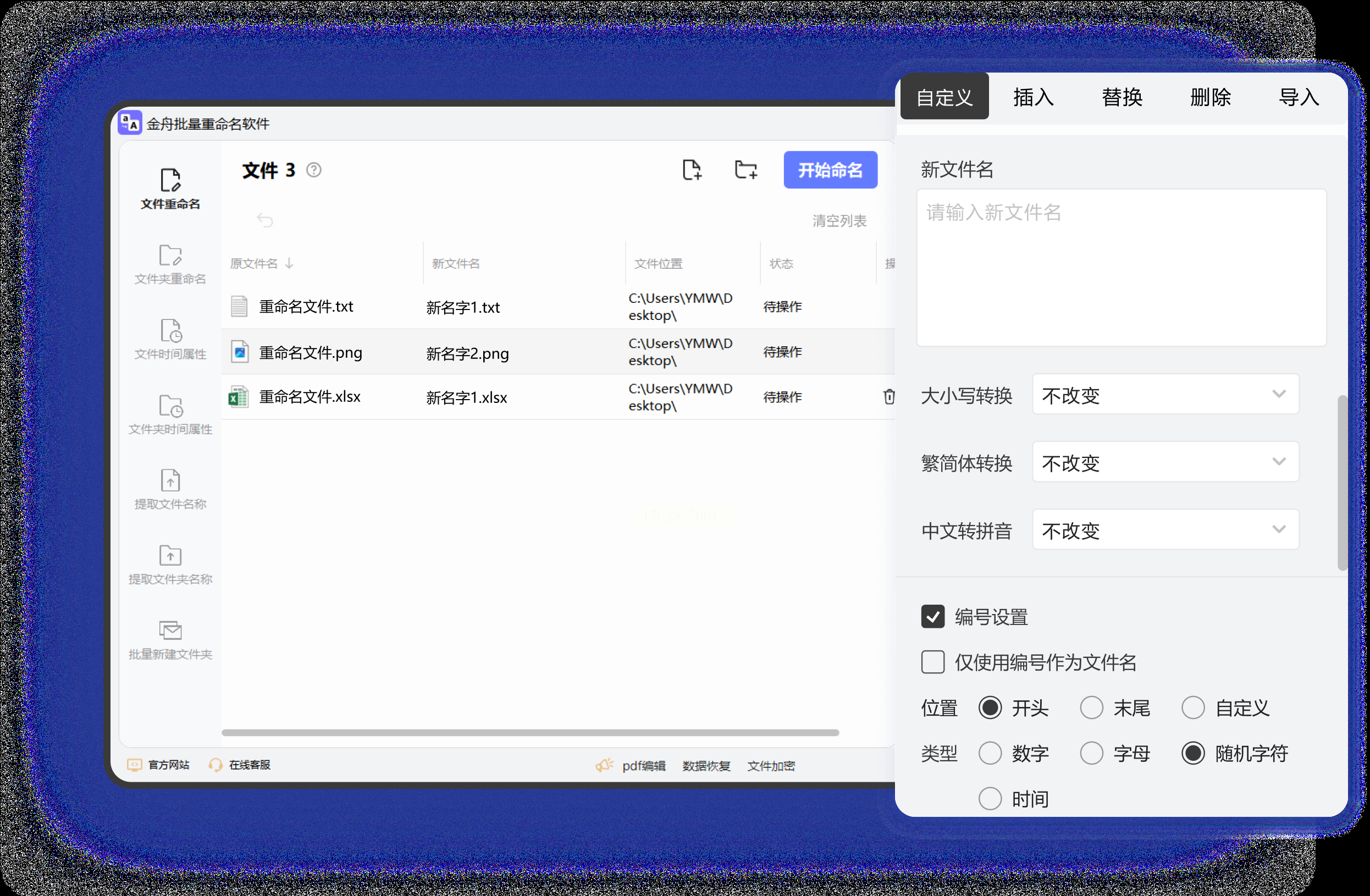Switch to the 插入 tab
This screenshot has height=896, width=1370.
[1033, 97]
